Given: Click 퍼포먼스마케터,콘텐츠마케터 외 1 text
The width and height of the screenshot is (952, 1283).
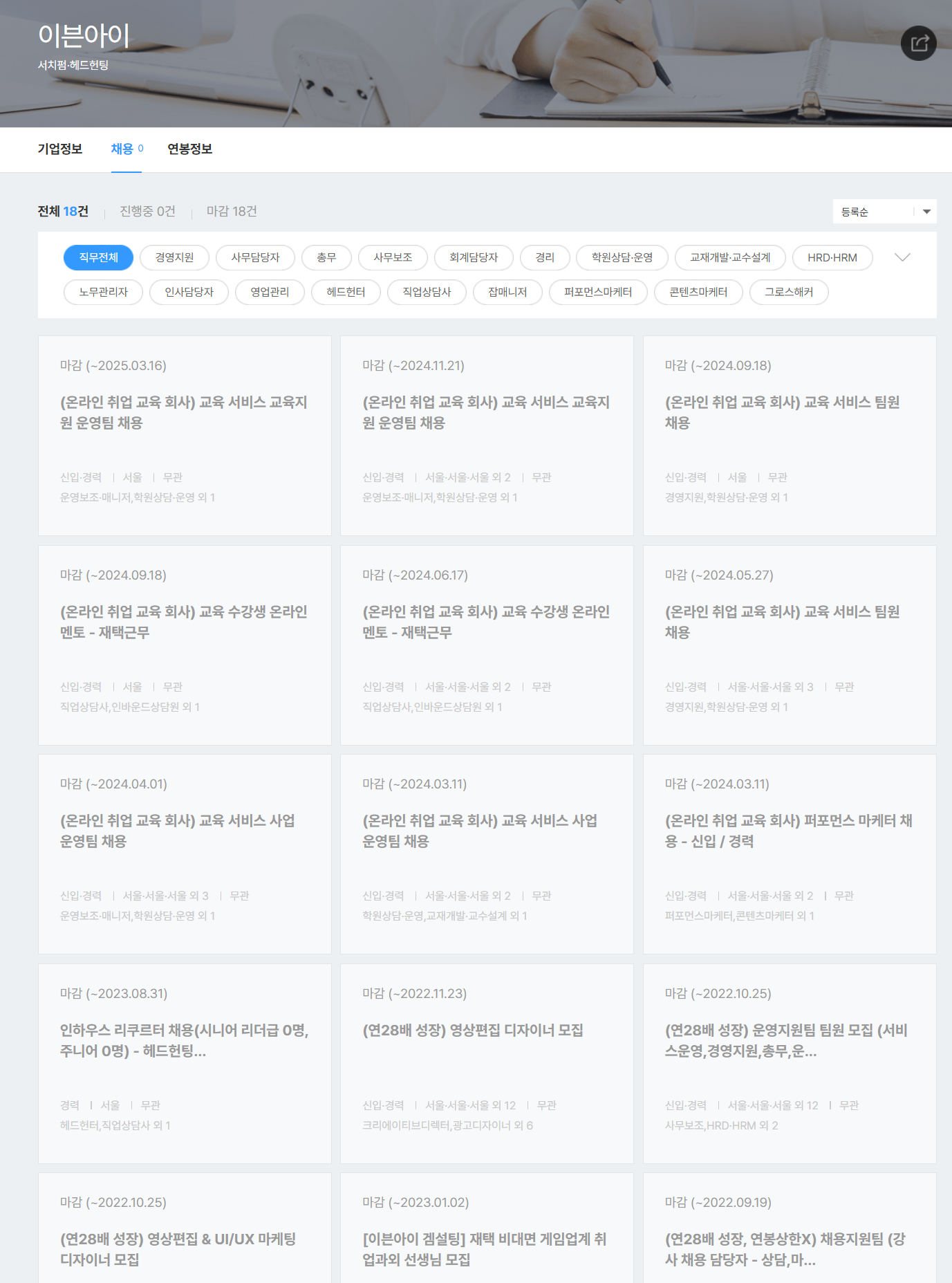Looking at the screenshot, I should [x=739, y=916].
